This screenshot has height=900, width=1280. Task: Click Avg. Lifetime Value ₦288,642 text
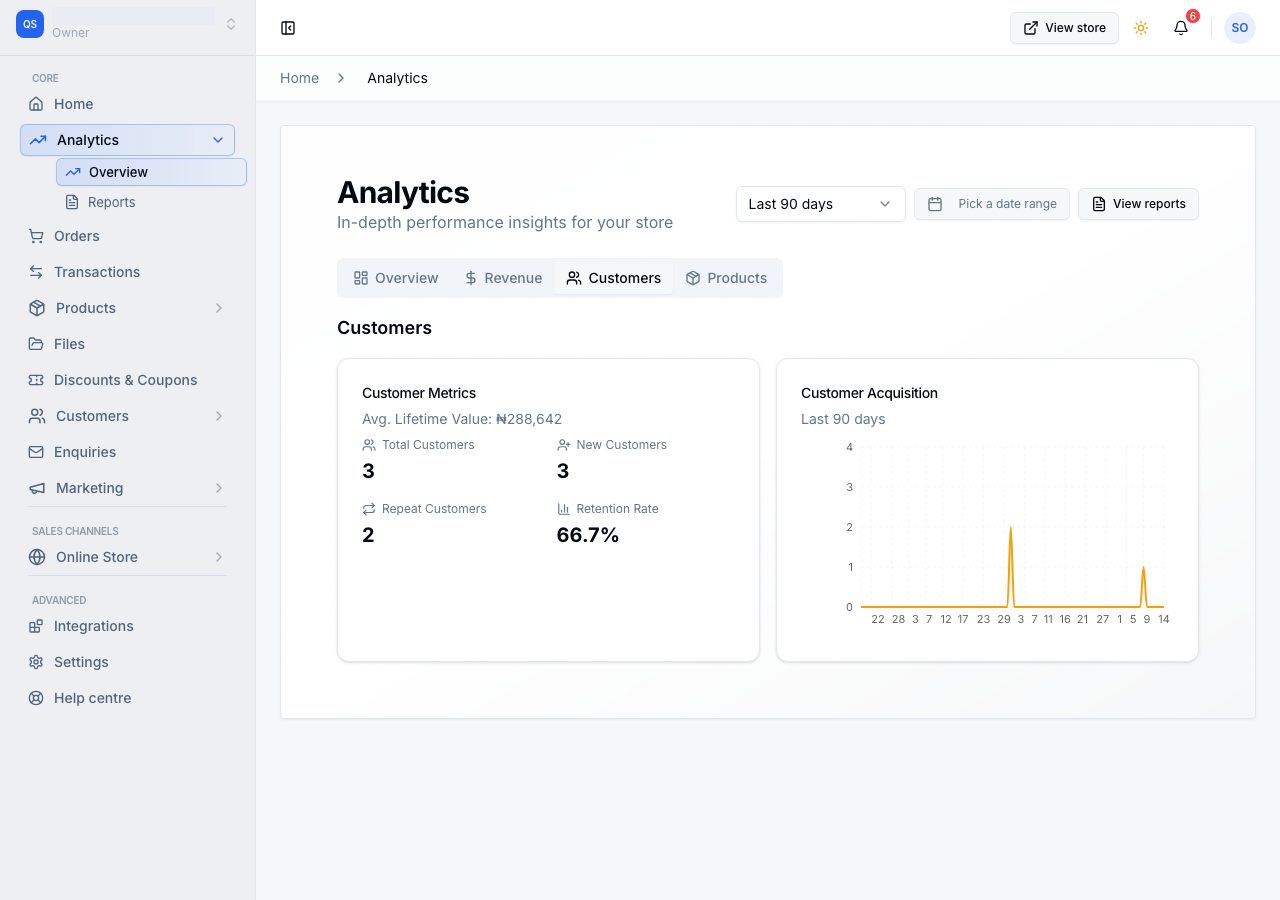462,419
